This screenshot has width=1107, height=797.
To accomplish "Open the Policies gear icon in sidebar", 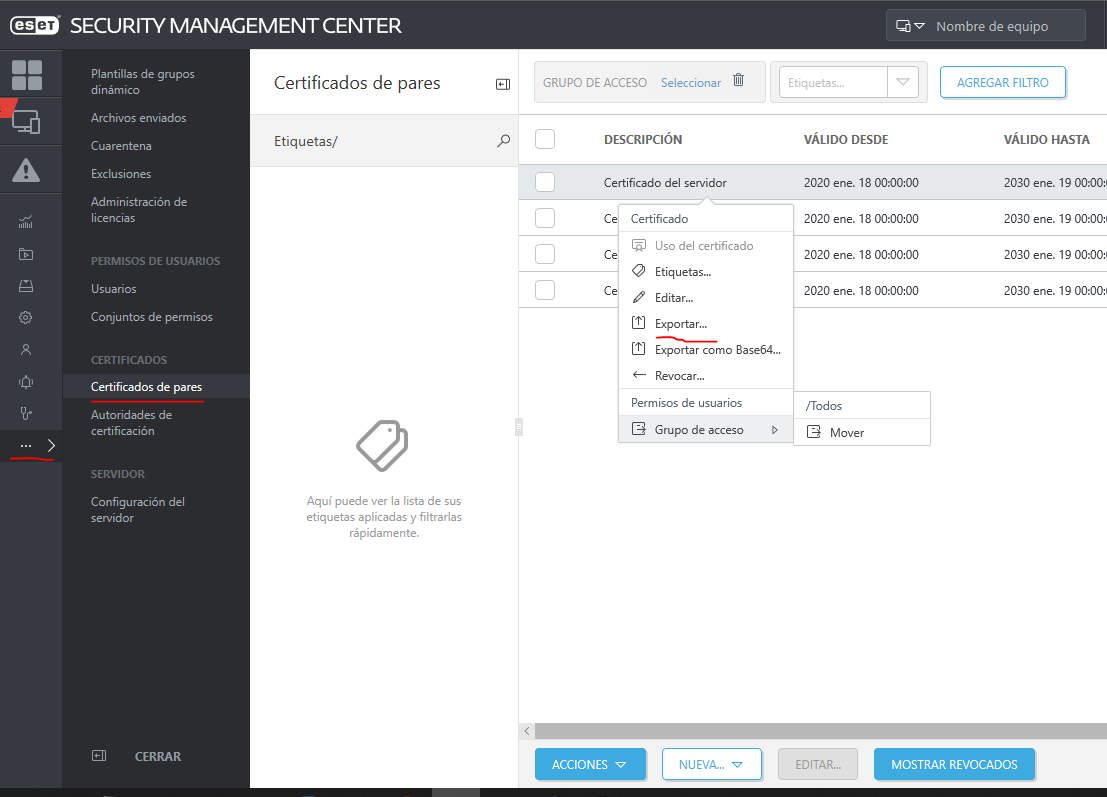I will point(26,318).
